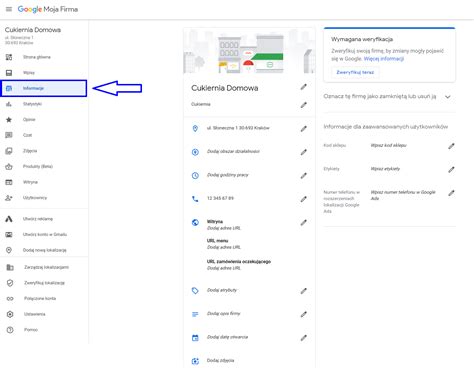Edit Dodaj obszar działalności with pencil

click(x=303, y=152)
